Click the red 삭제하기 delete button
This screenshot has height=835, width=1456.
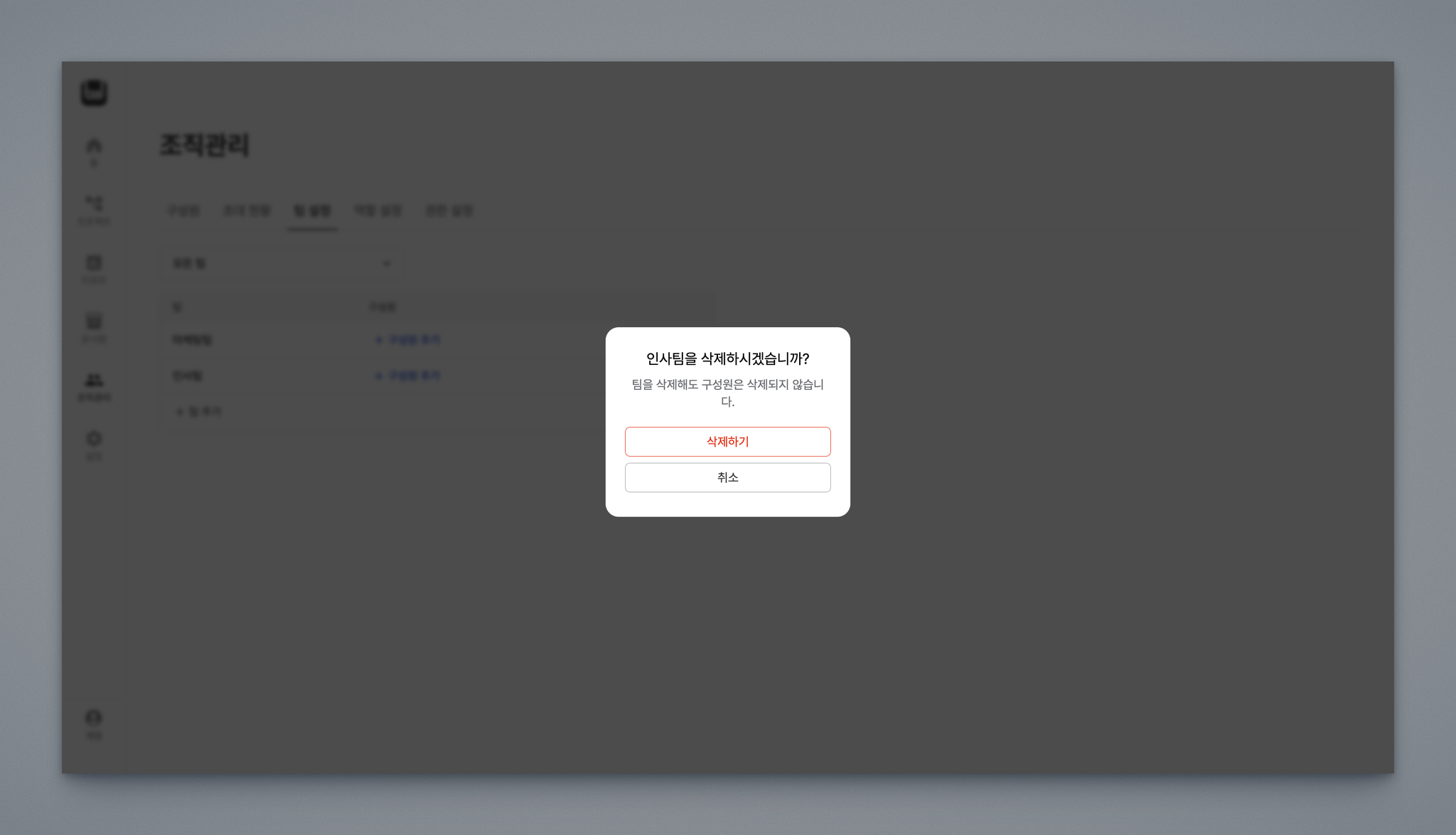pyautogui.click(x=727, y=442)
